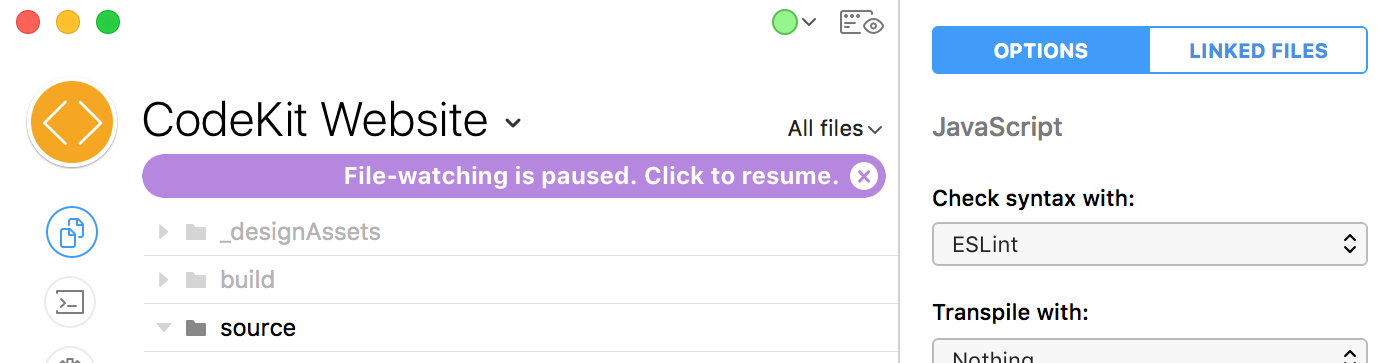Resume file-watching via the purple banner

click(590, 177)
